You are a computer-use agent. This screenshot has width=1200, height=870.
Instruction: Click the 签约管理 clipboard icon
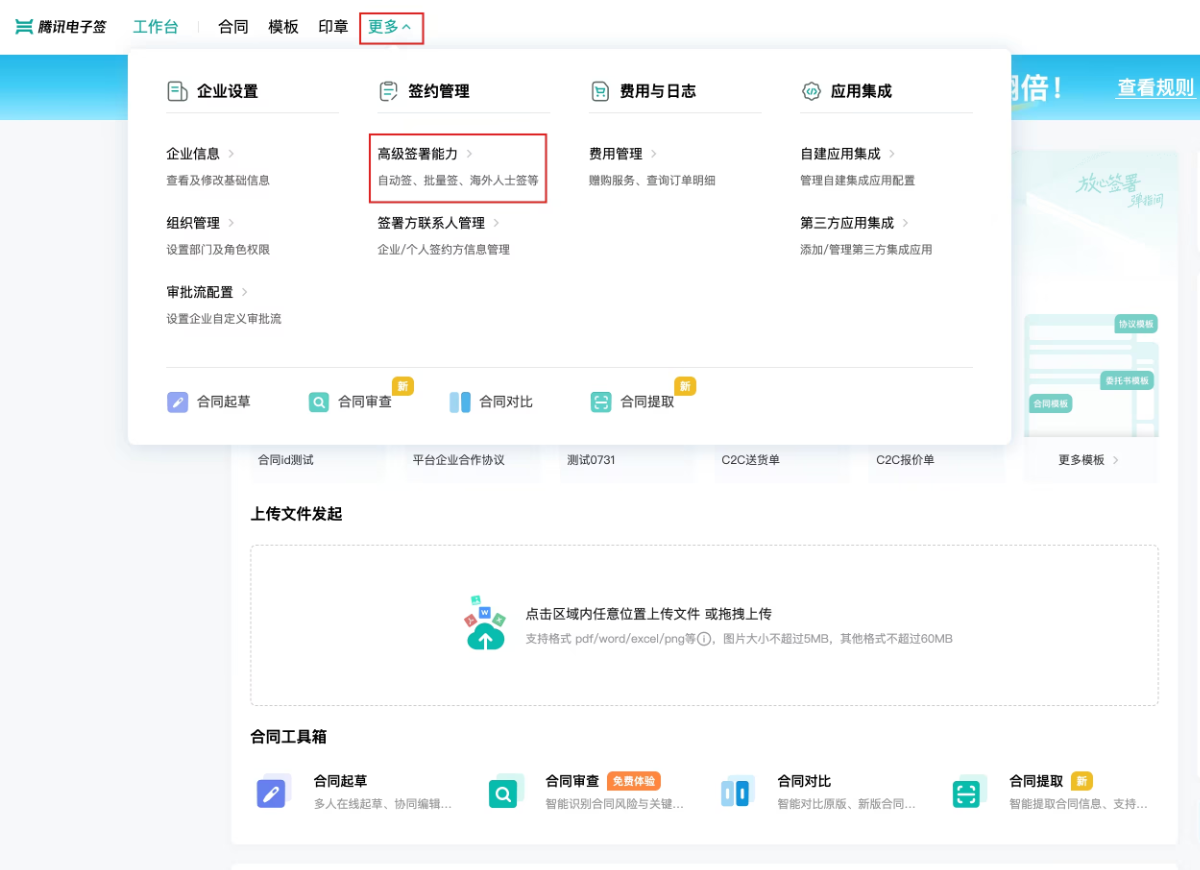point(387,90)
